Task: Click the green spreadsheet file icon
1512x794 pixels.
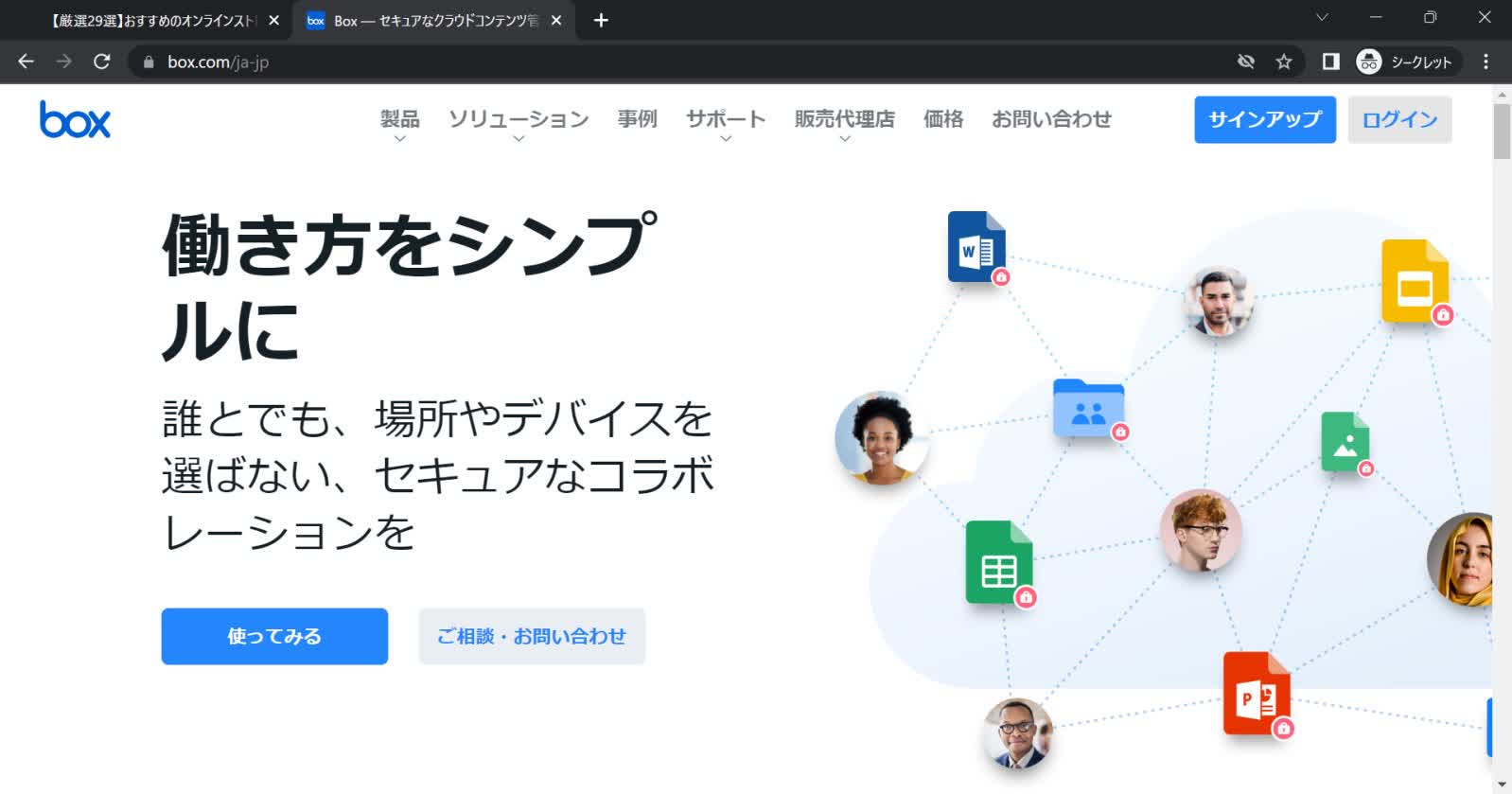Action: [999, 562]
